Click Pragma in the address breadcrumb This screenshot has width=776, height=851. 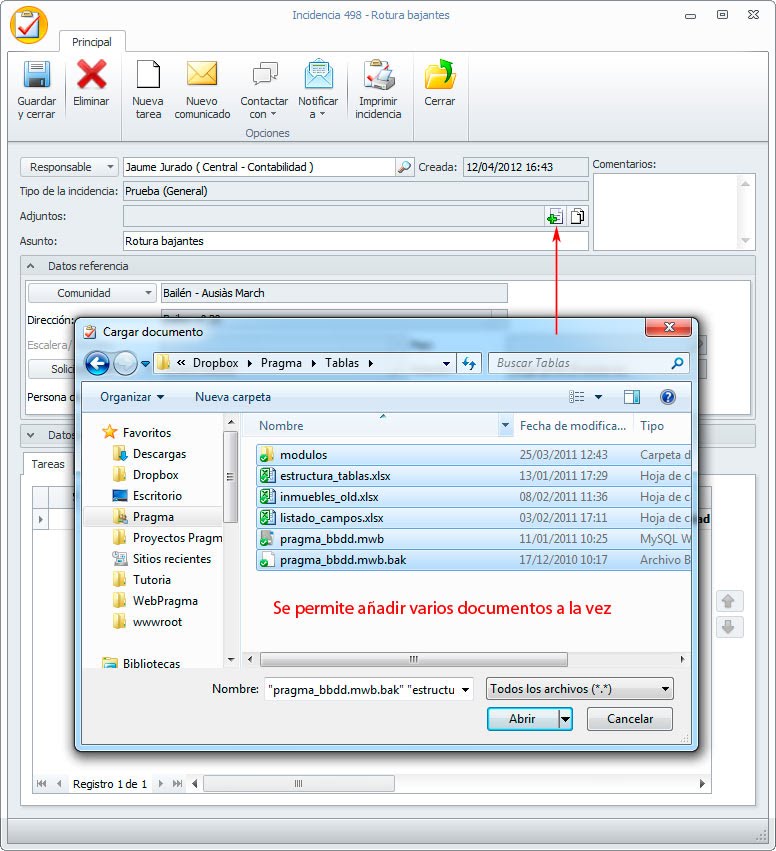point(281,363)
